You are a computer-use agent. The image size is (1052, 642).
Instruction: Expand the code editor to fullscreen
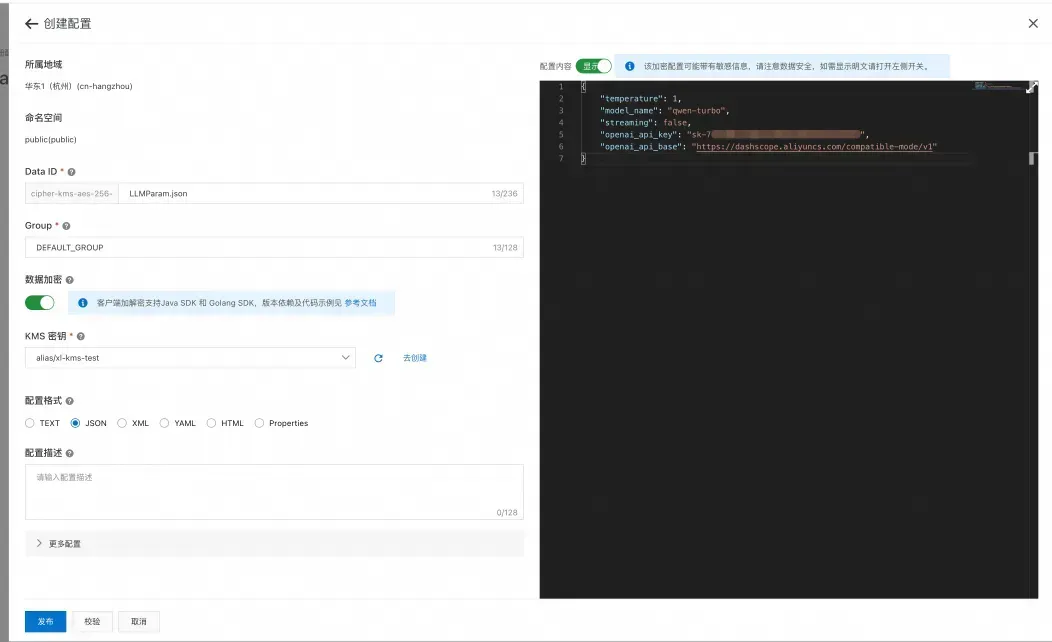pyautogui.click(x=1032, y=87)
